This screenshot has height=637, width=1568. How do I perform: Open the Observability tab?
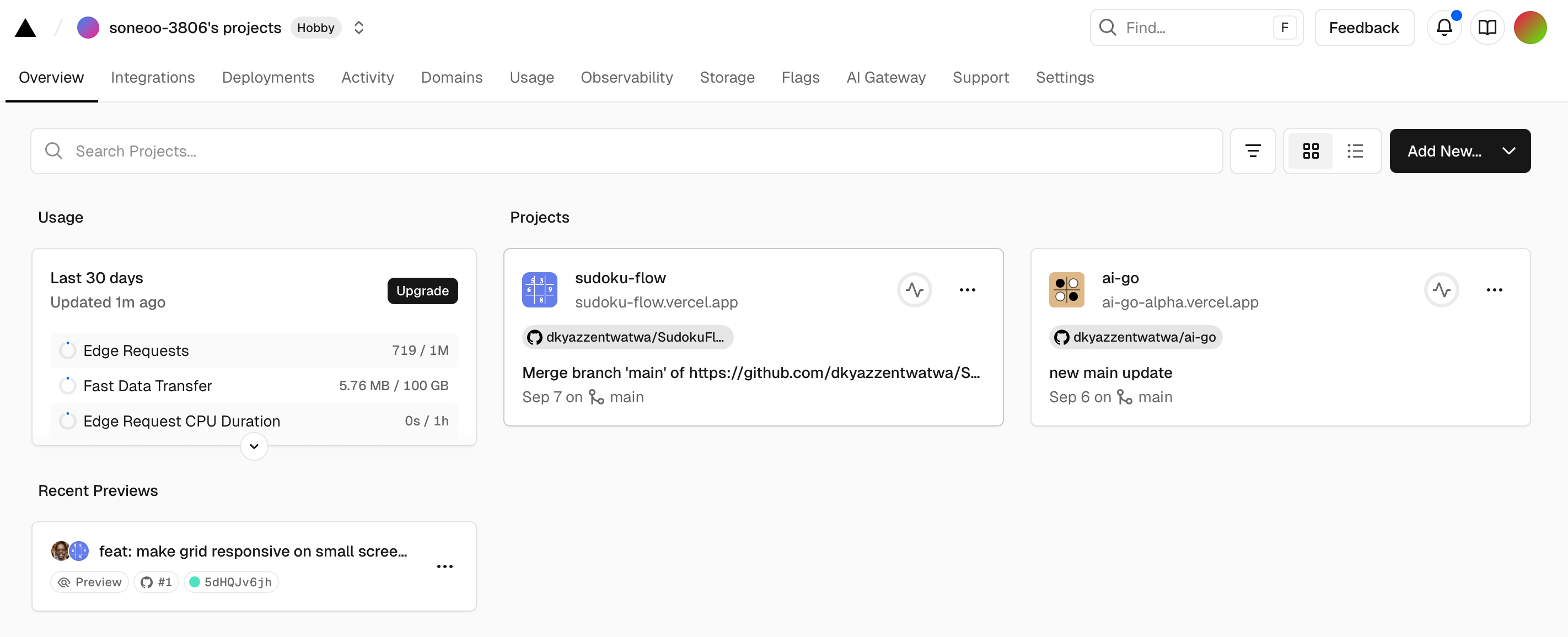click(x=626, y=77)
